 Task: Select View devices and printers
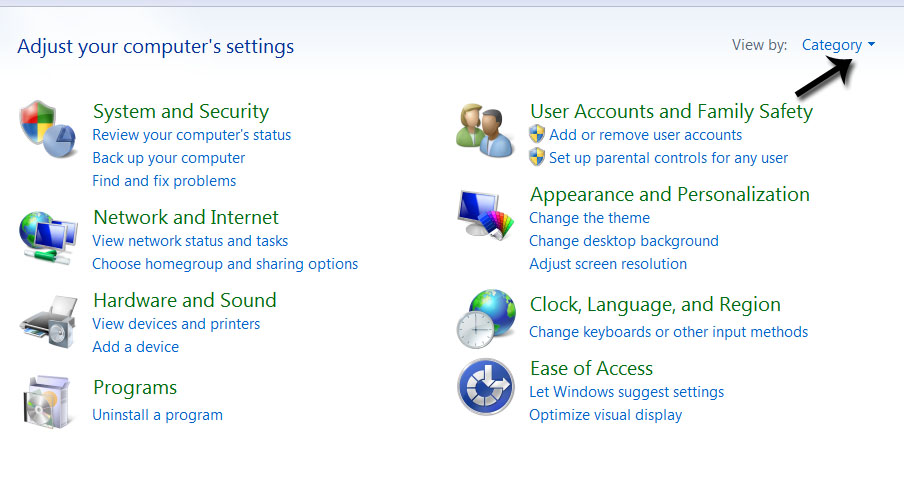[176, 324]
